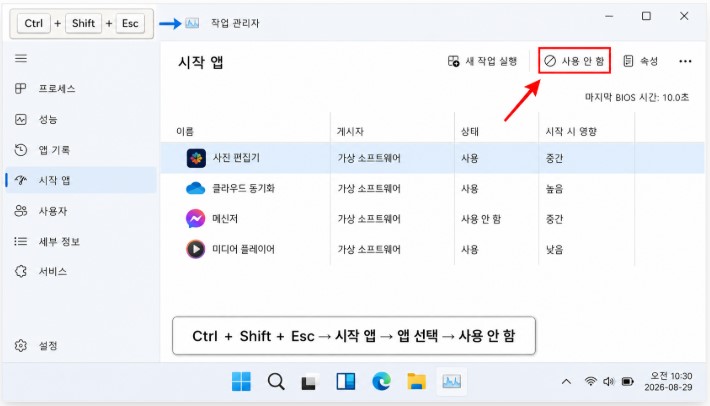This screenshot has width=710, height=406.
Task: Minimize the 작업 관리자 window
Action: [609, 16]
